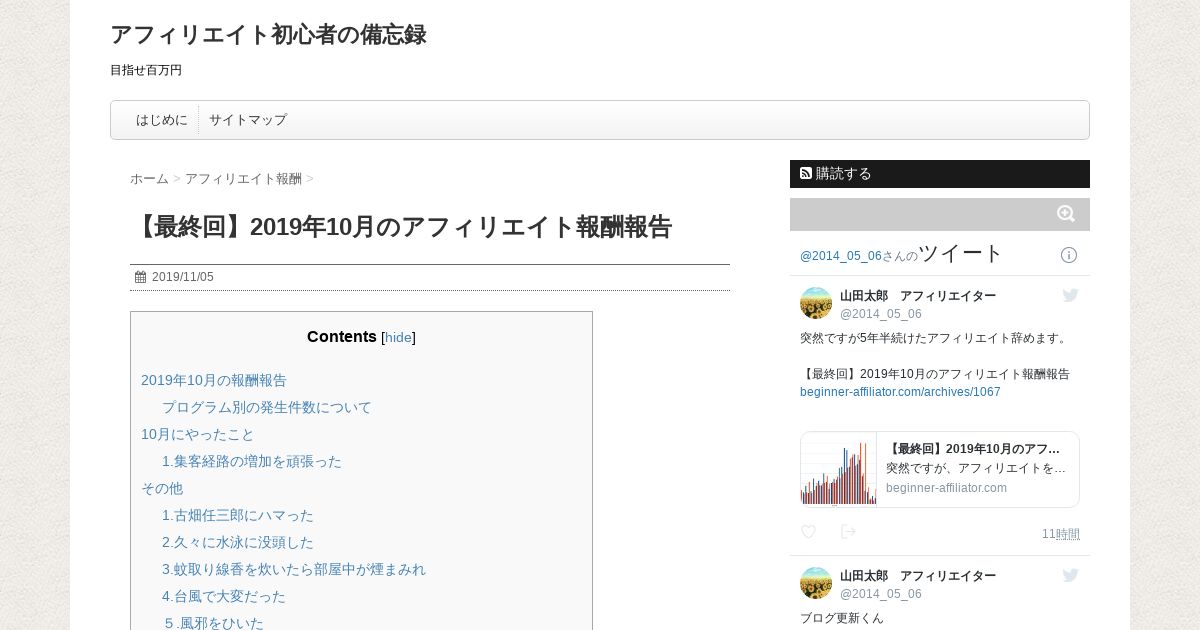Open tweet card title 【最終回】2019年10月のアフ…
This screenshot has height=630, width=1200.
click(x=973, y=449)
